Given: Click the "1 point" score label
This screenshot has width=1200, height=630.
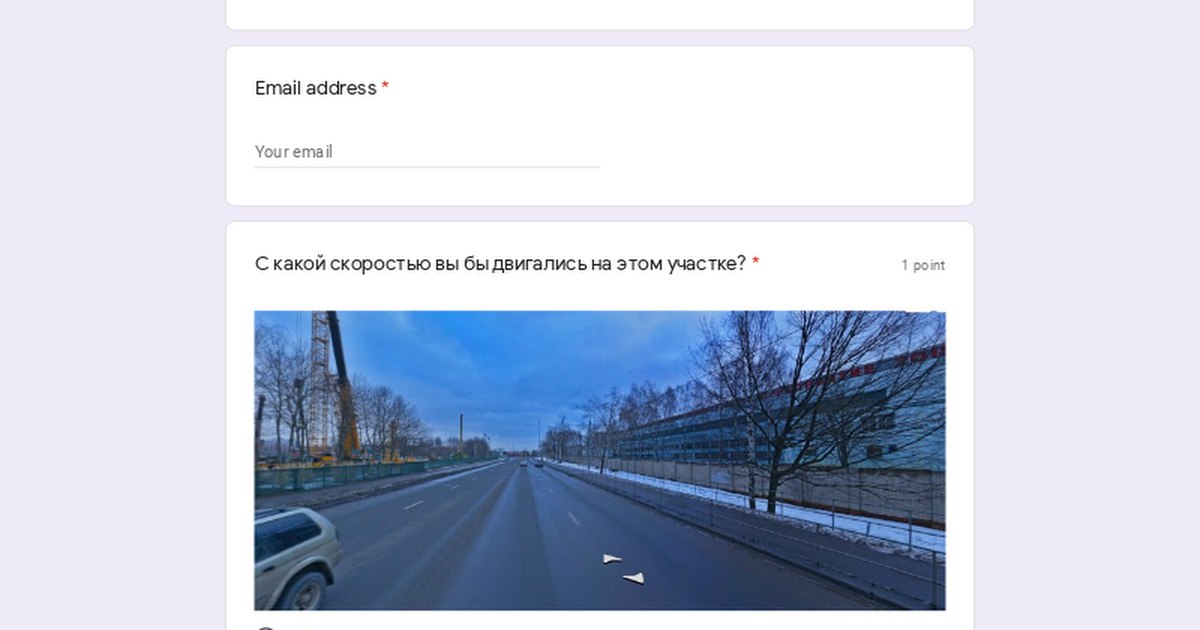Looking at the screenshot, I should coord(923,265).
